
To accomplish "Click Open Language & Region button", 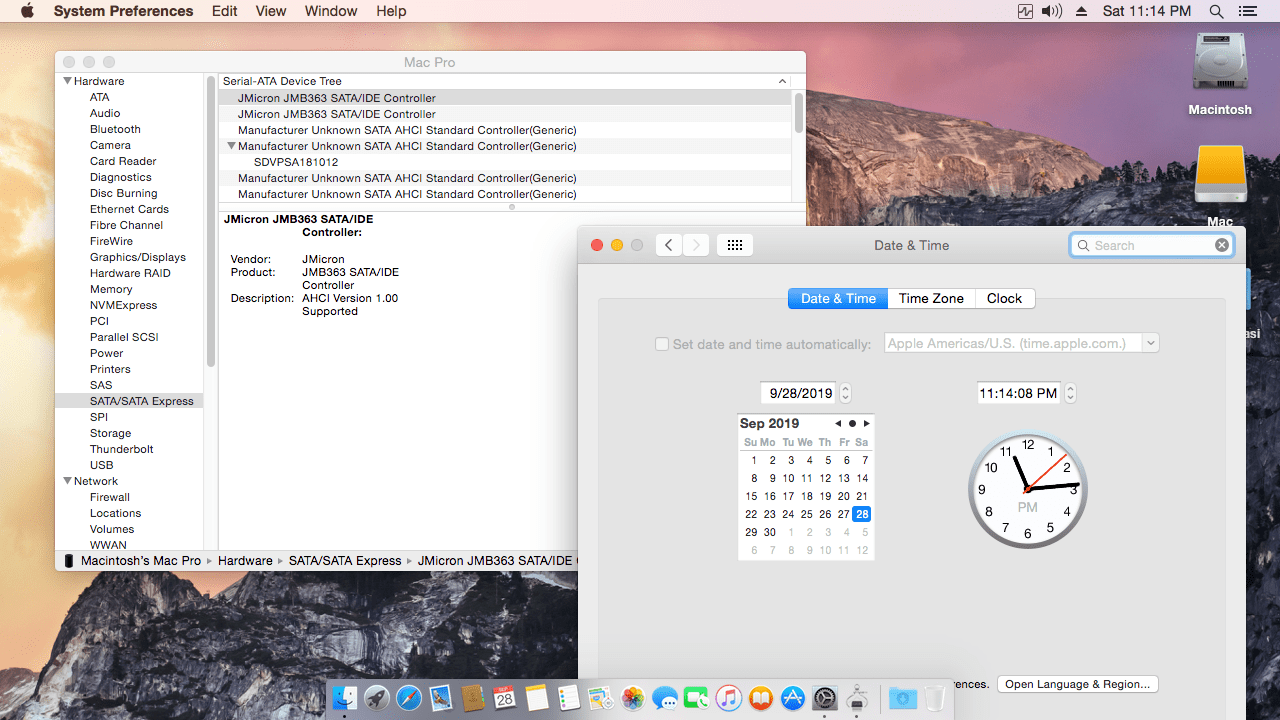I will click(1077, 684).
